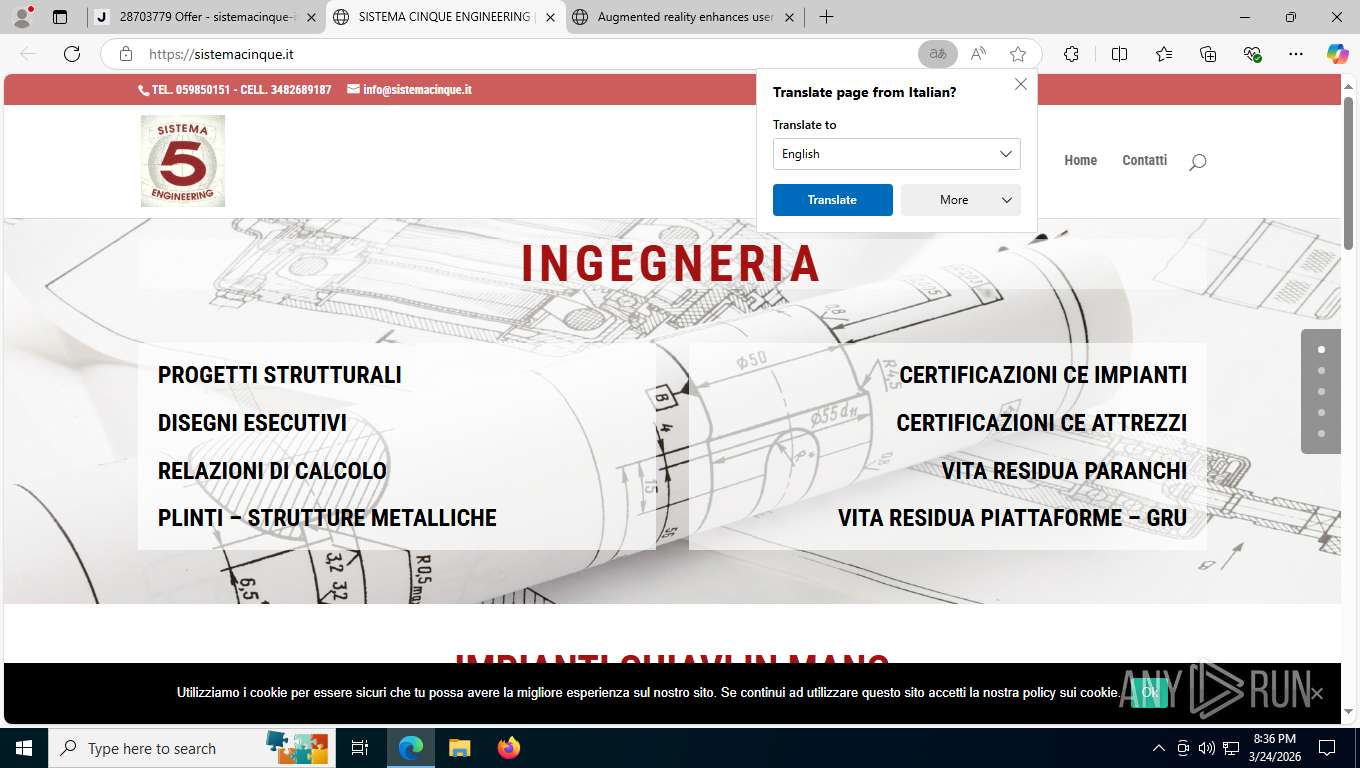Open Task View on taskbar
Viewport: 1360px width, 768px height.
(x=360, y=748)
